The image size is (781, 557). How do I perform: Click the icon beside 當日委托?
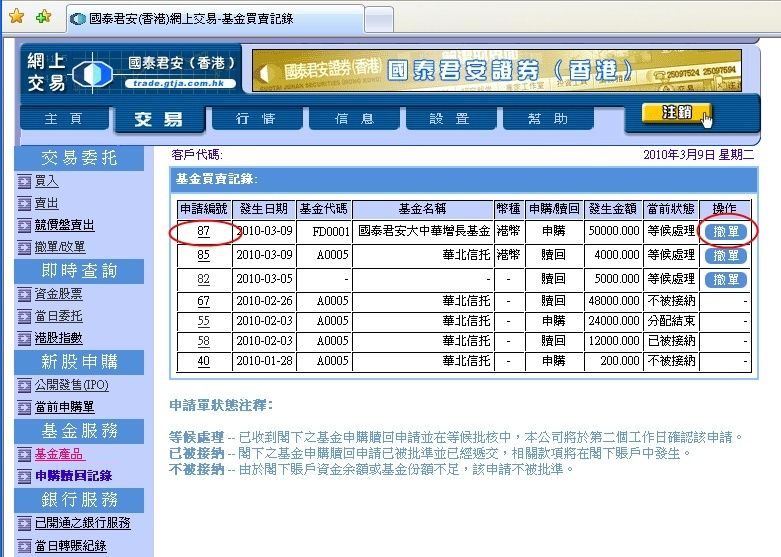pyautogui.click(x=24, y=316)
